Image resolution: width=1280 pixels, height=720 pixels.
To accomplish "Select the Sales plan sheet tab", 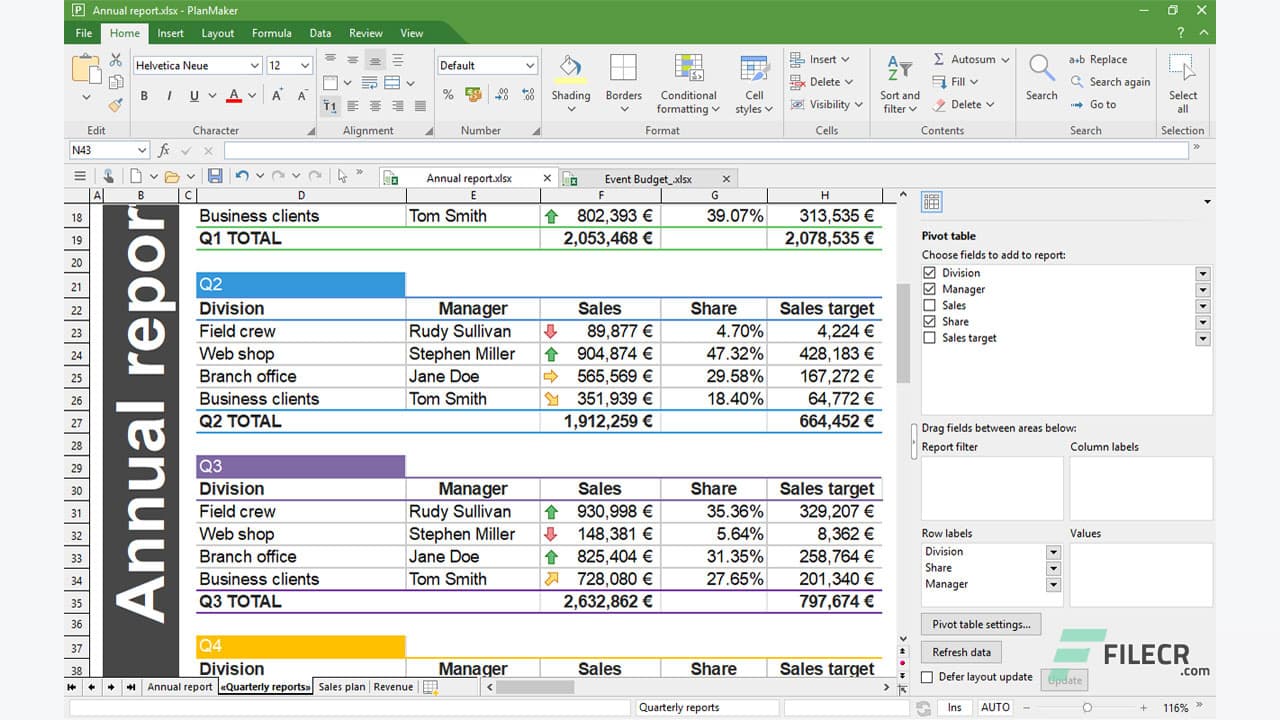I will click(x=339, y=687).
